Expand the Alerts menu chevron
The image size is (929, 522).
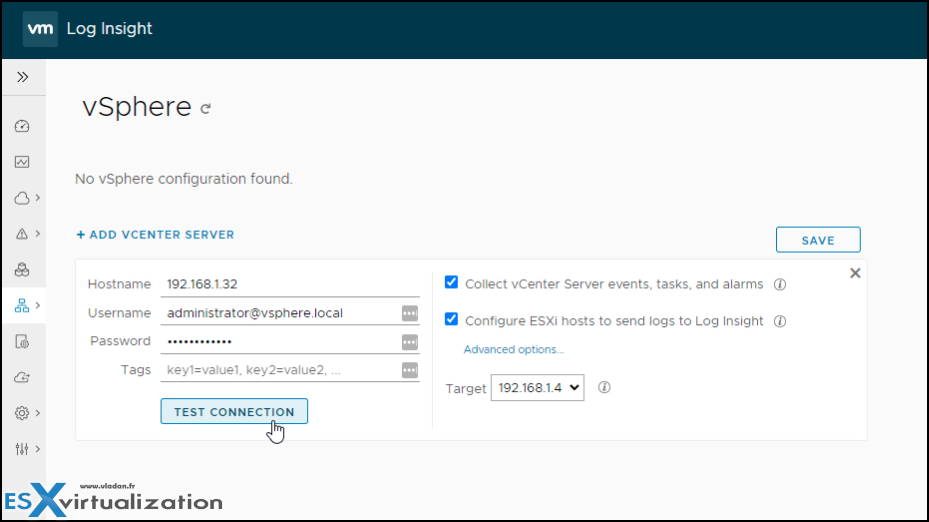coord(38,234)
